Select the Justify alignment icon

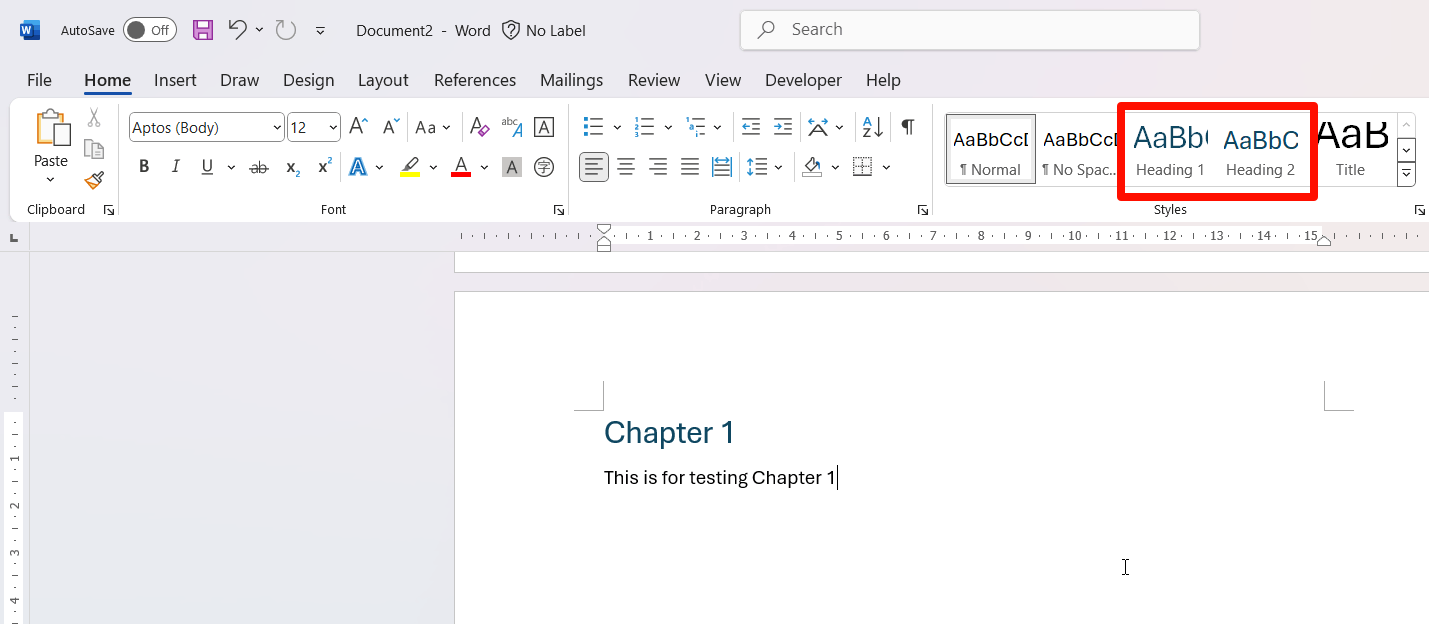[x=690, y=166]
